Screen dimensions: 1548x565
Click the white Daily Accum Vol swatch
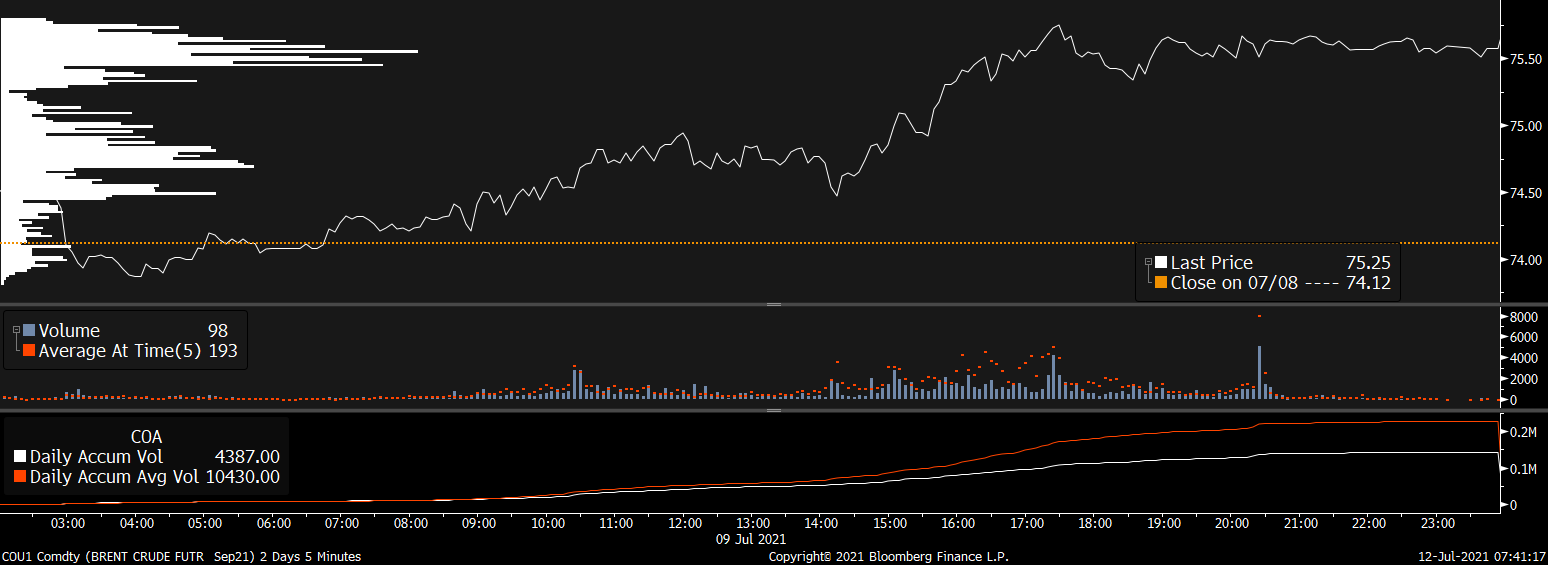20,457
